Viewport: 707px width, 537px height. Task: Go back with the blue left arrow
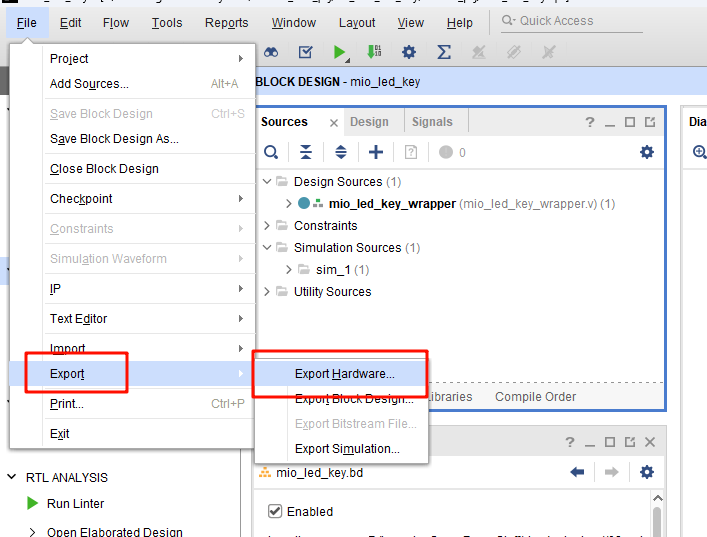577,472
